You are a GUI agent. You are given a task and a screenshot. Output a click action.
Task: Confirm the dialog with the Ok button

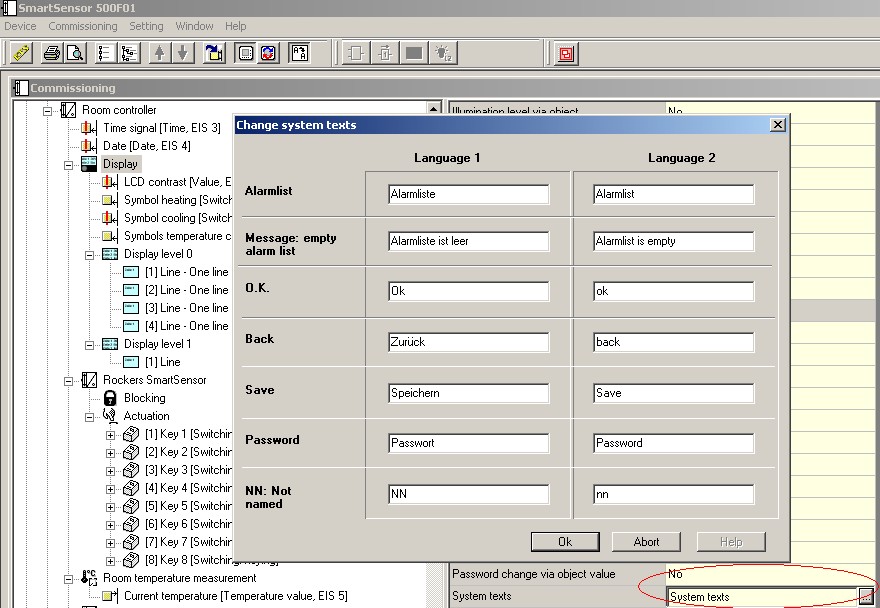(564, 542)
